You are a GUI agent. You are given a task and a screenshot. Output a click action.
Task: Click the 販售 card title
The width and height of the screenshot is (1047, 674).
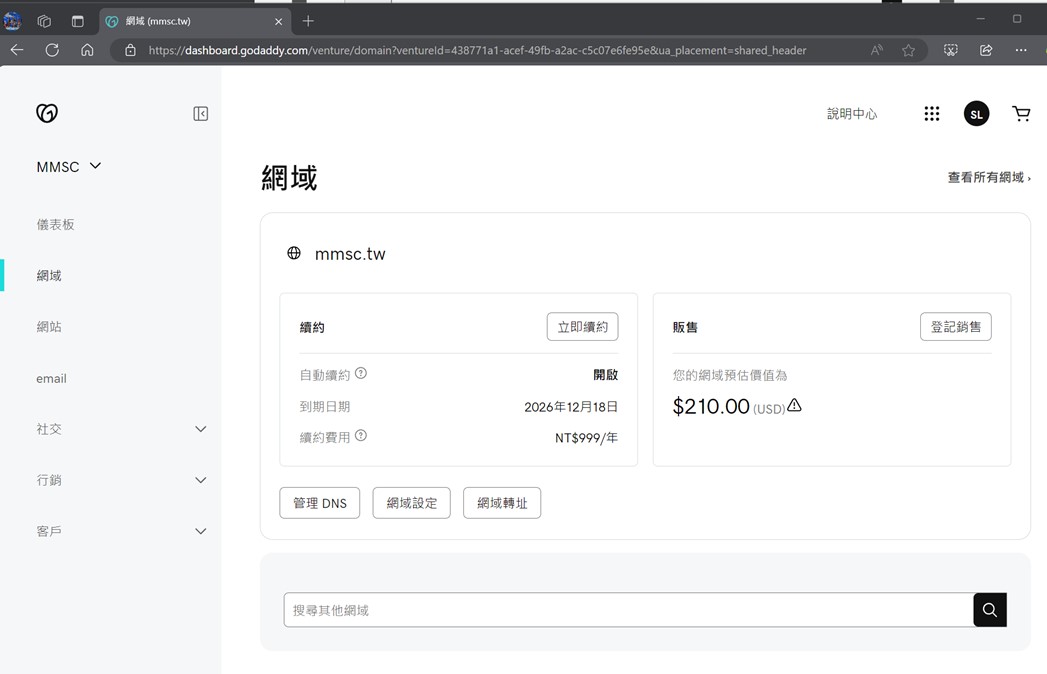(685, 327)
